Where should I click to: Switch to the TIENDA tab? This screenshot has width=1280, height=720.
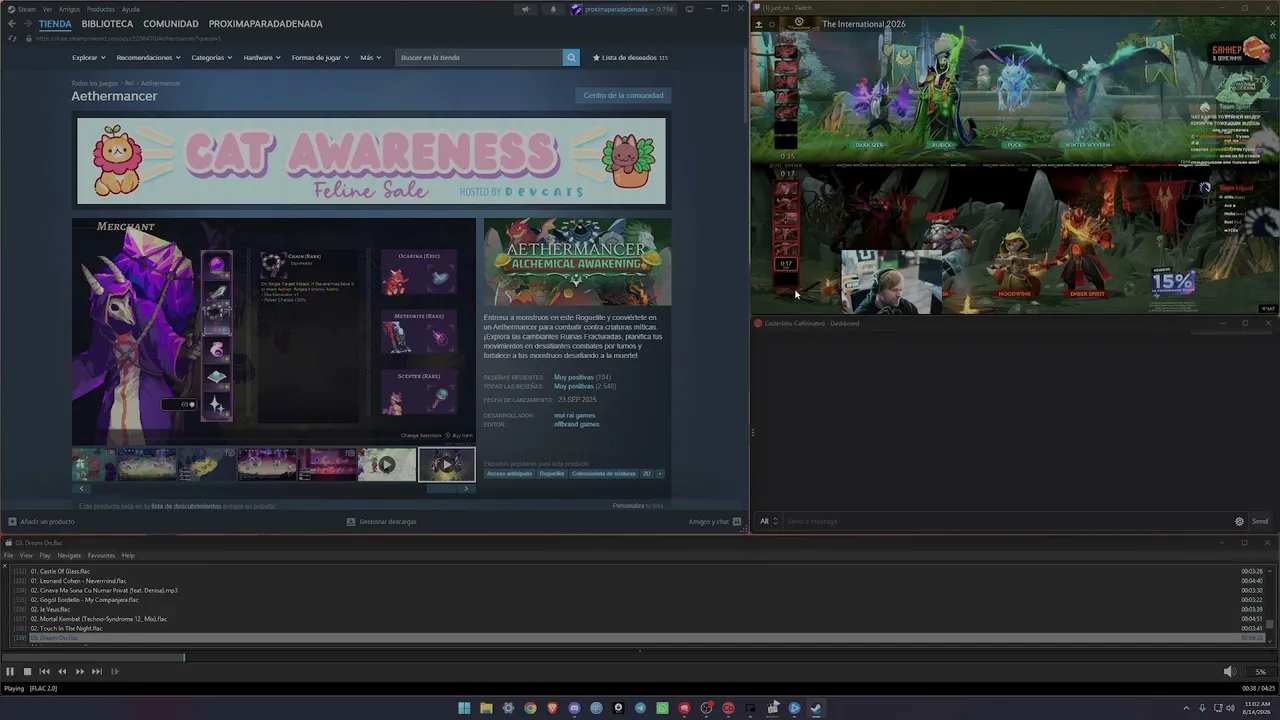[x=55, y=24]
